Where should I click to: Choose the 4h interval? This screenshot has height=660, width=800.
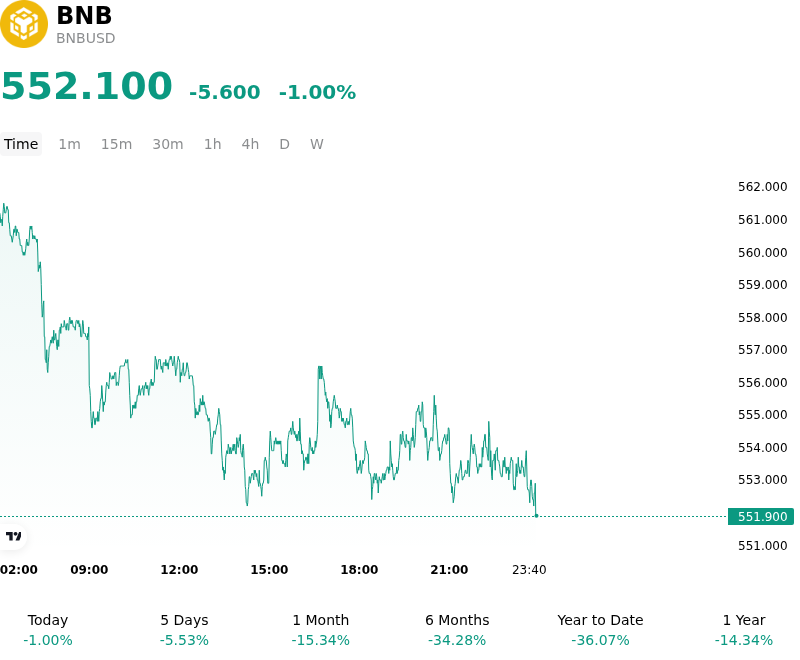(251, 144)
